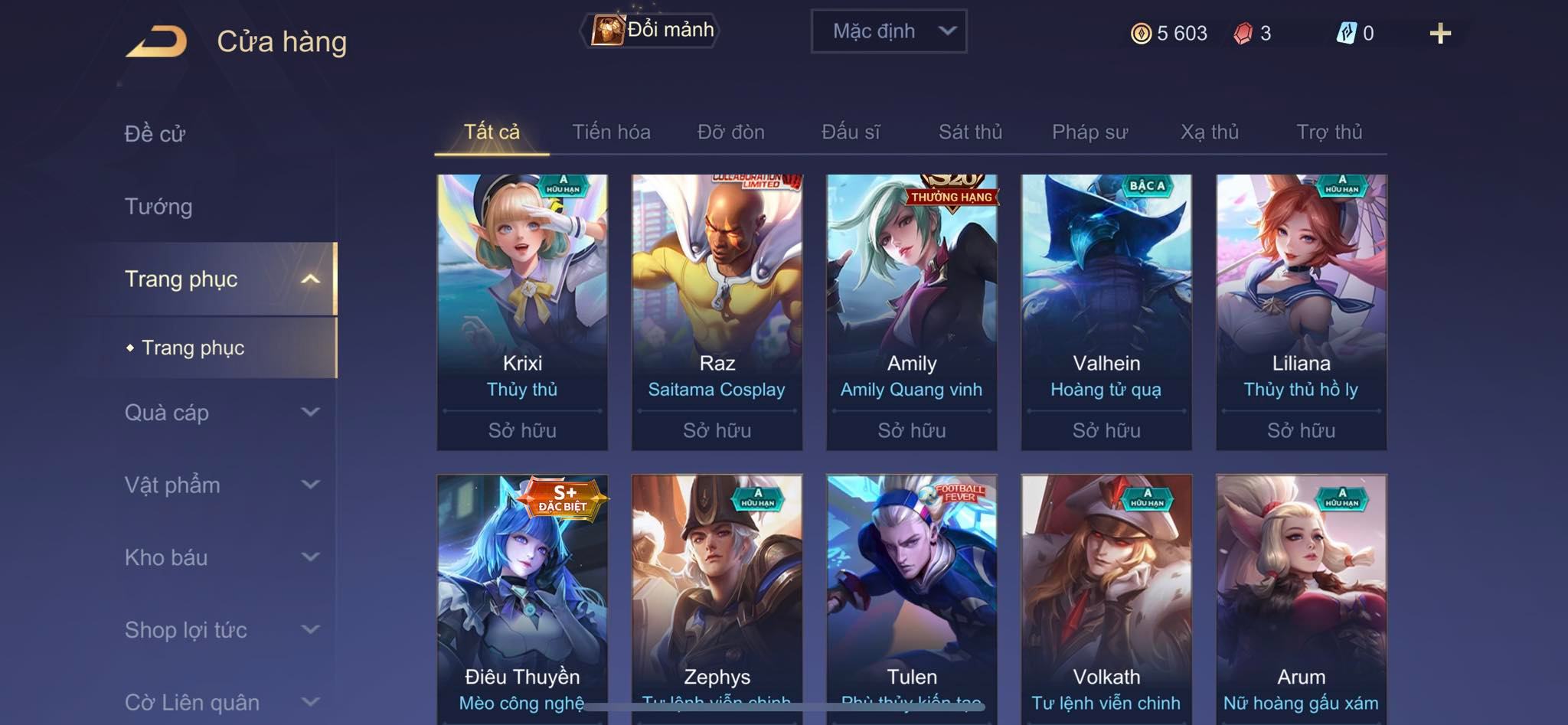
Task: Collapse the Trang phục sidebar section
Action: (x=310, y=279)
